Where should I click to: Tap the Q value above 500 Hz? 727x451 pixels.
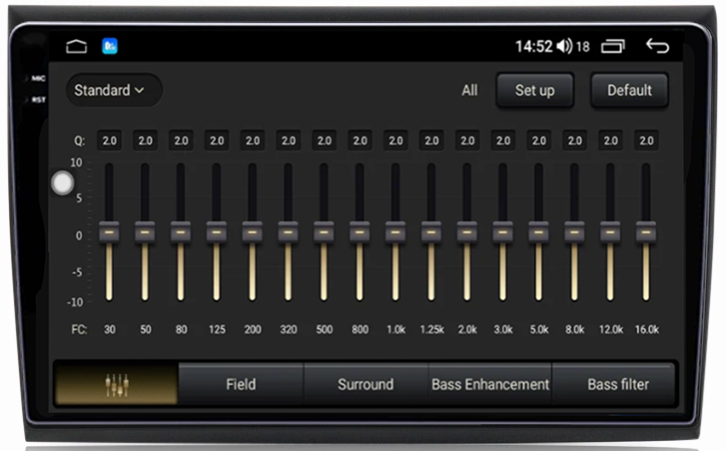coord(324,140)
